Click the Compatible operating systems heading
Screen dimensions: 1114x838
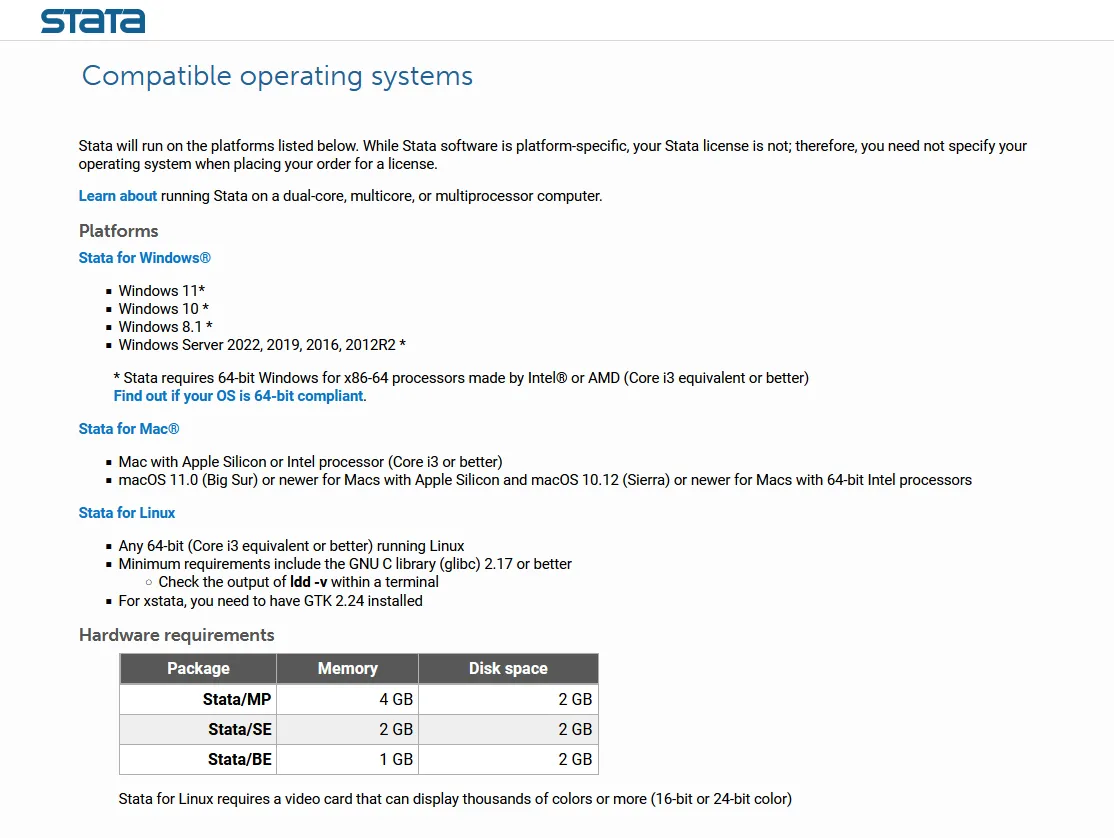click(x=277, y=76)
